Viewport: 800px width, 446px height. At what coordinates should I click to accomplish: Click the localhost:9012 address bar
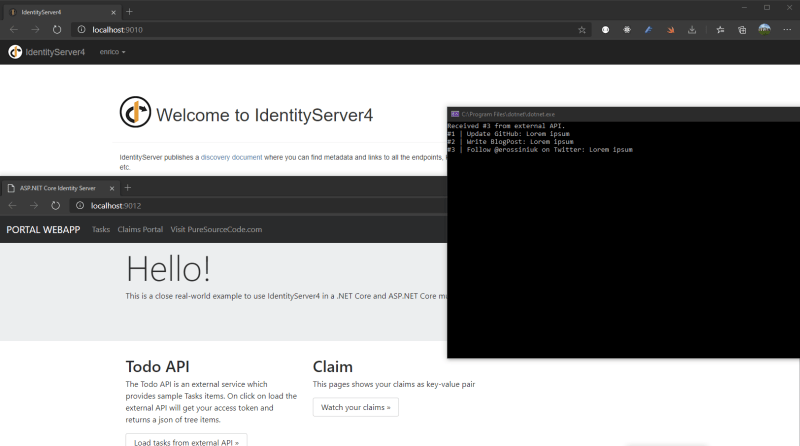[258, 206]
